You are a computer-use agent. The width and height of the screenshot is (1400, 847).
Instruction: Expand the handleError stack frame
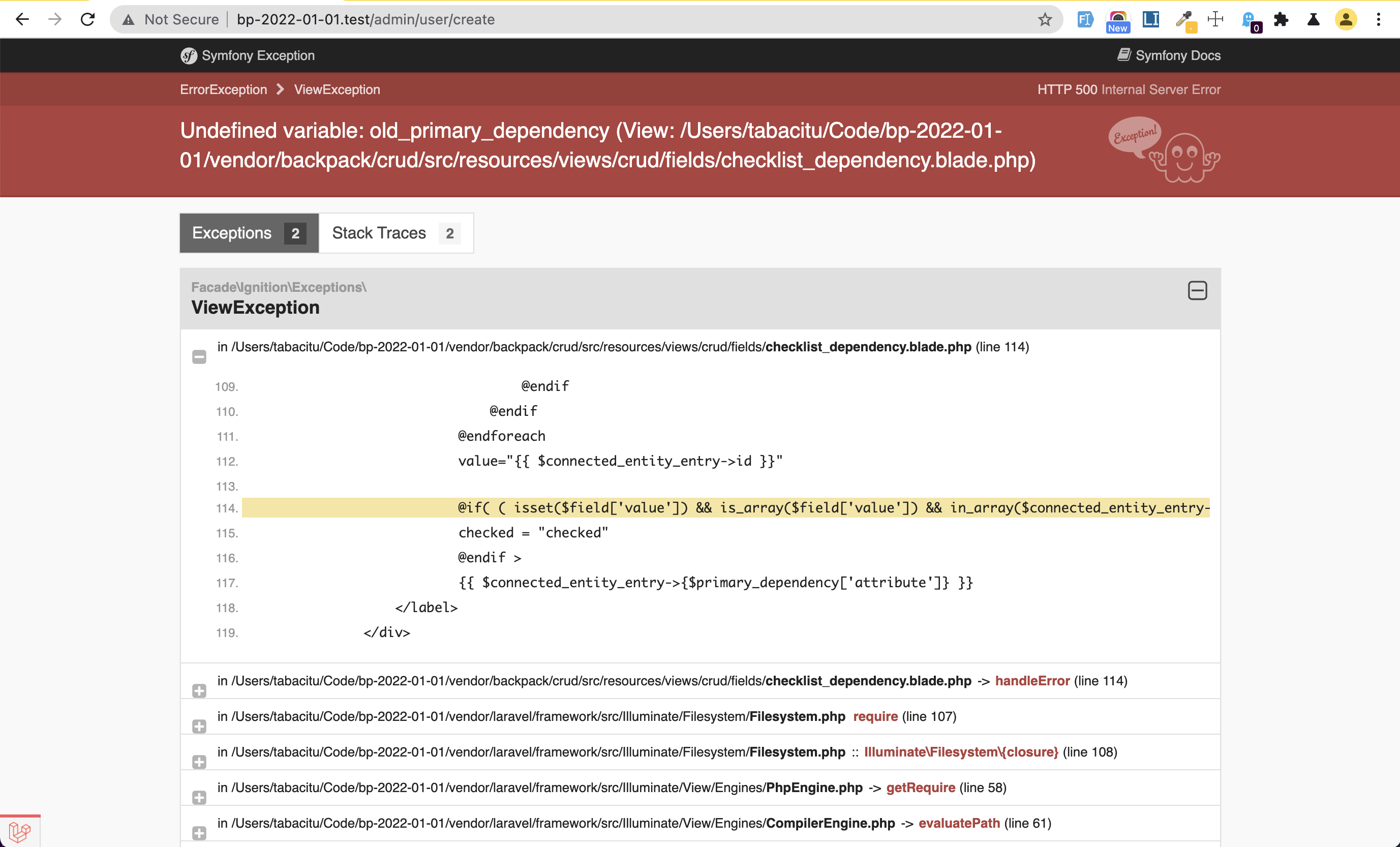pyautogui.click(x=199, y=691)
